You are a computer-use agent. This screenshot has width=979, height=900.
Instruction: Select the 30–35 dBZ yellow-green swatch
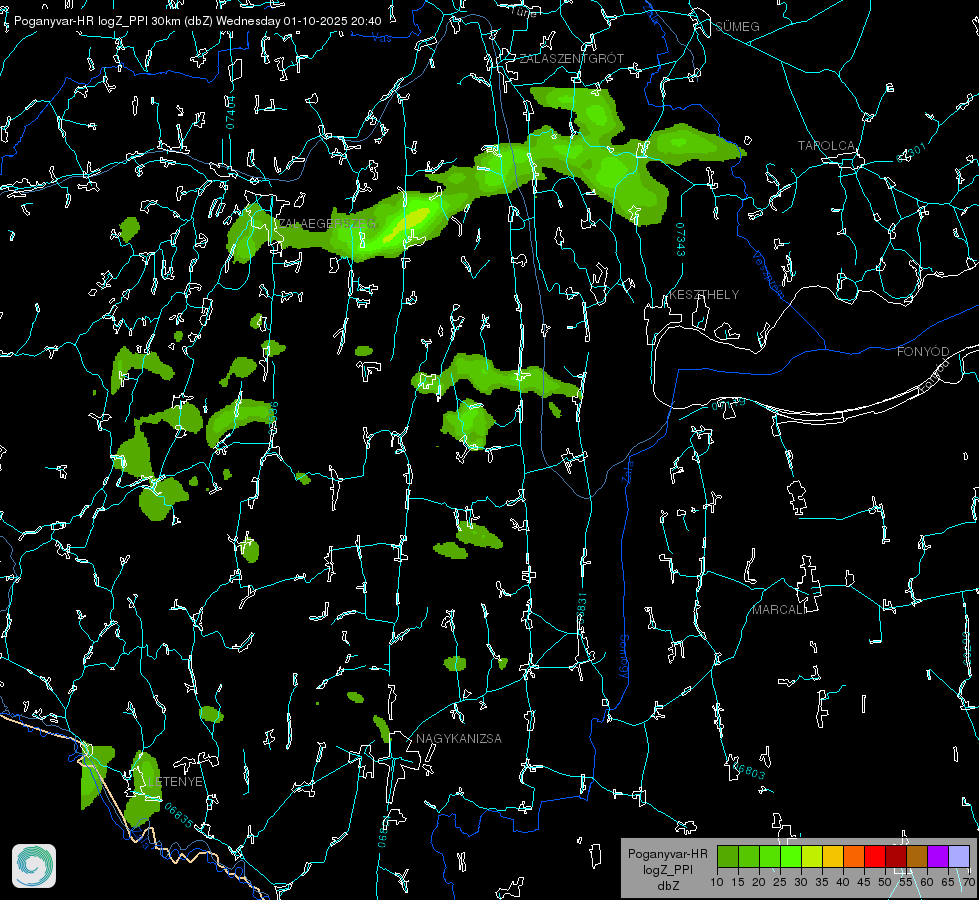click(x=812, y=856)
